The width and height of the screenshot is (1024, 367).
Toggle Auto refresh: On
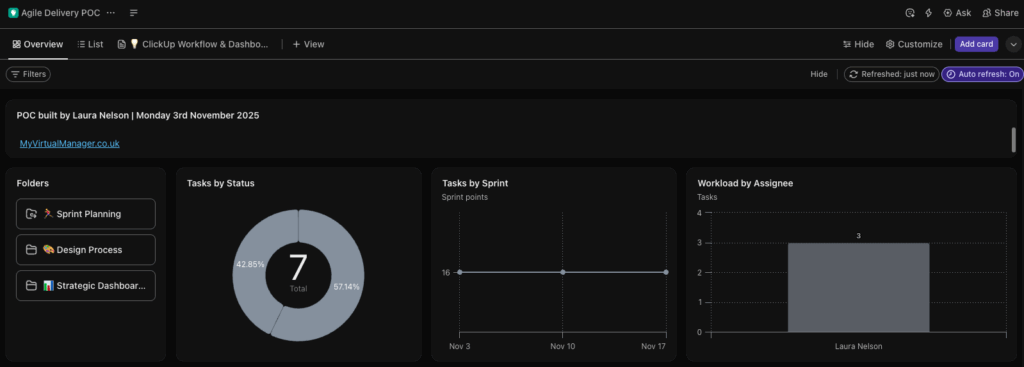[982, 74]
